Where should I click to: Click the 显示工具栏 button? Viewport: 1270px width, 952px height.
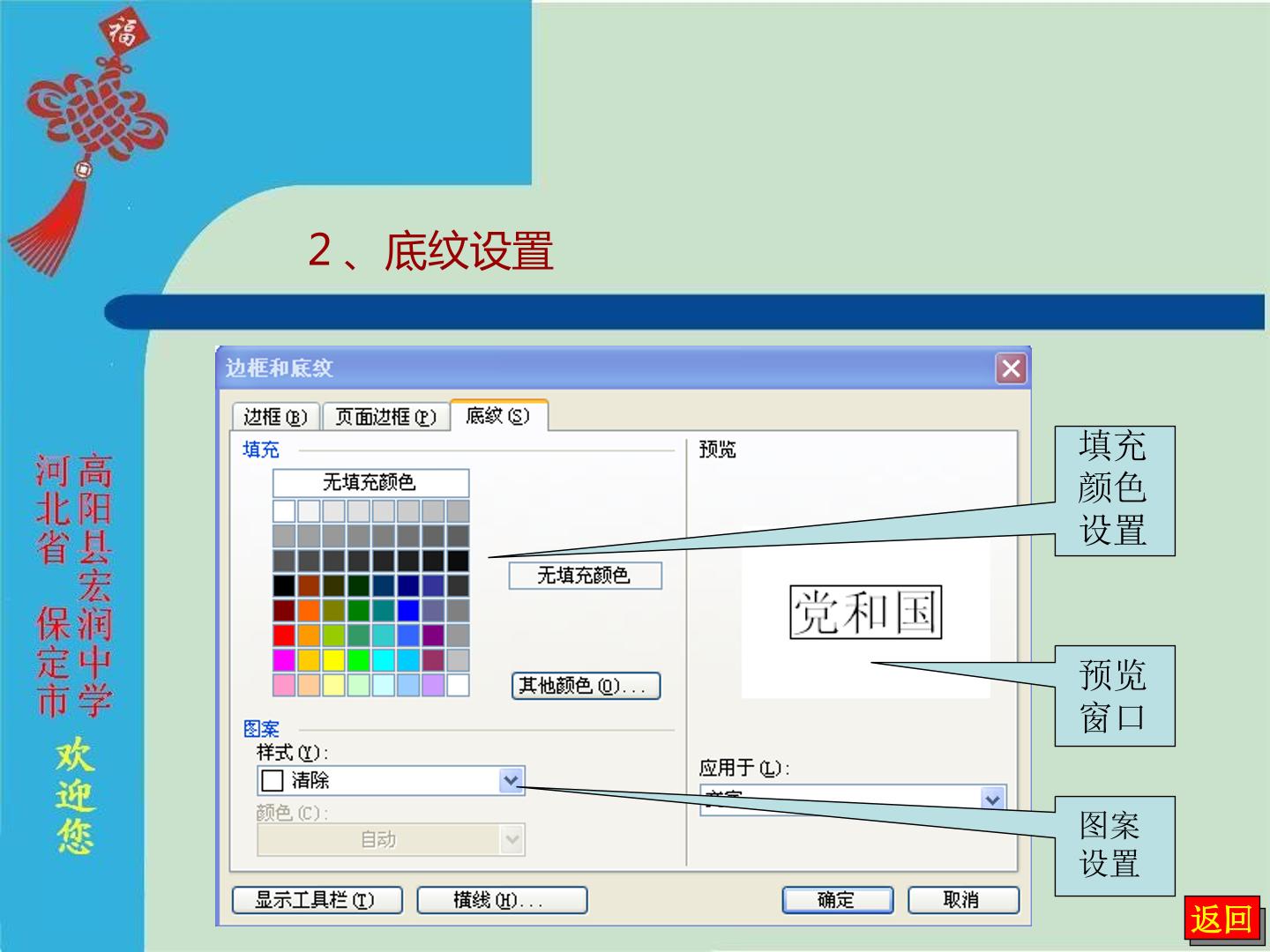[x=317, y=900]
